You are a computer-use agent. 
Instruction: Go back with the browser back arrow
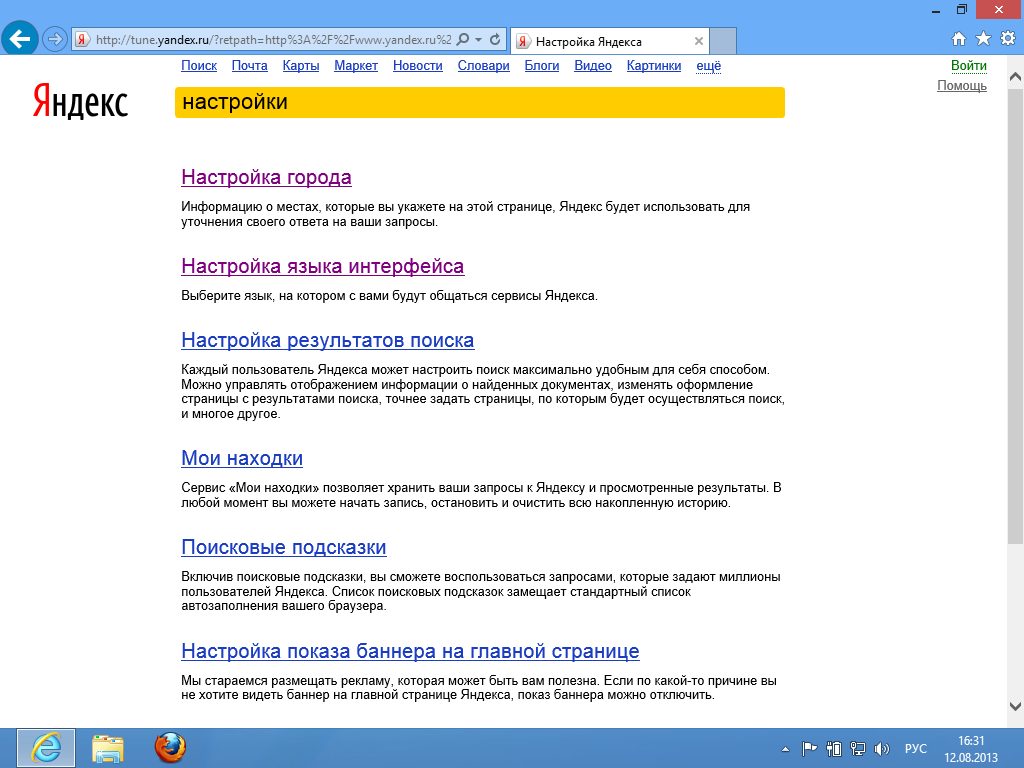[20, 39]
